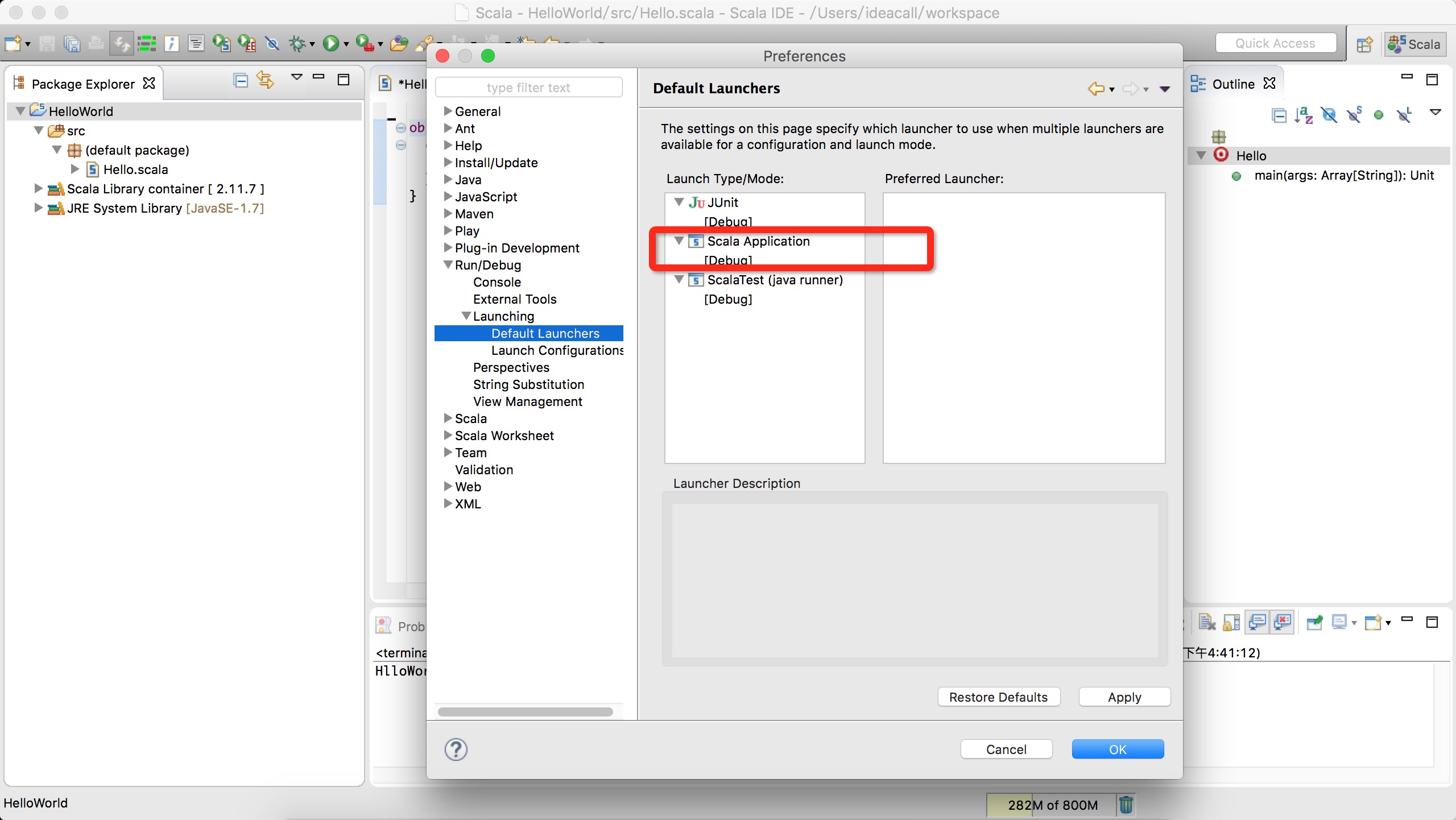The width and height of the screenshot is (1456, 820).
Task: Select the *Hello.scala editor tab
Action: pyautogui.click(x=402, y=84)
